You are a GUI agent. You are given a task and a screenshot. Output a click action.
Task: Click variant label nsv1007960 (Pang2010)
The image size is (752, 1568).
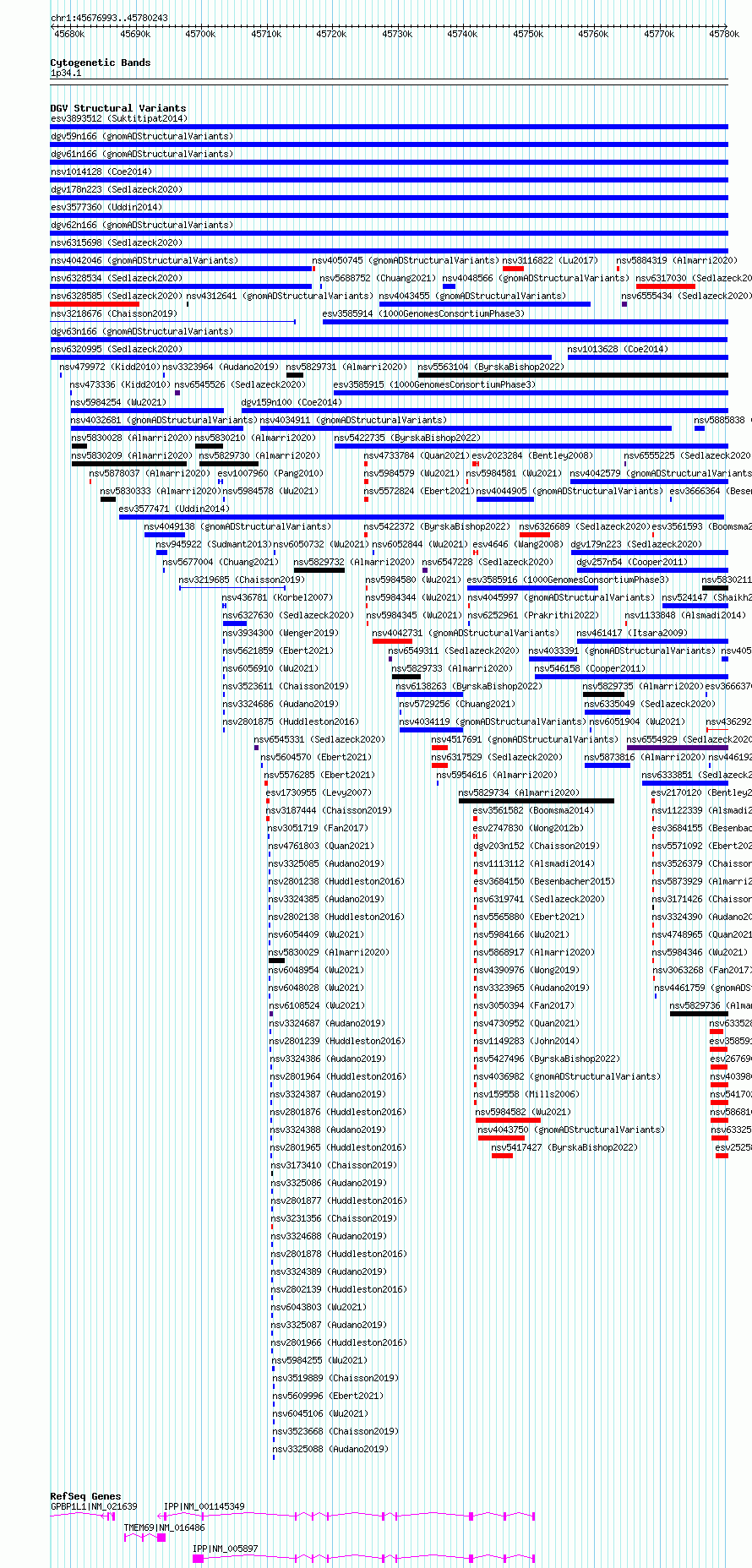click(x=270, y=473)
